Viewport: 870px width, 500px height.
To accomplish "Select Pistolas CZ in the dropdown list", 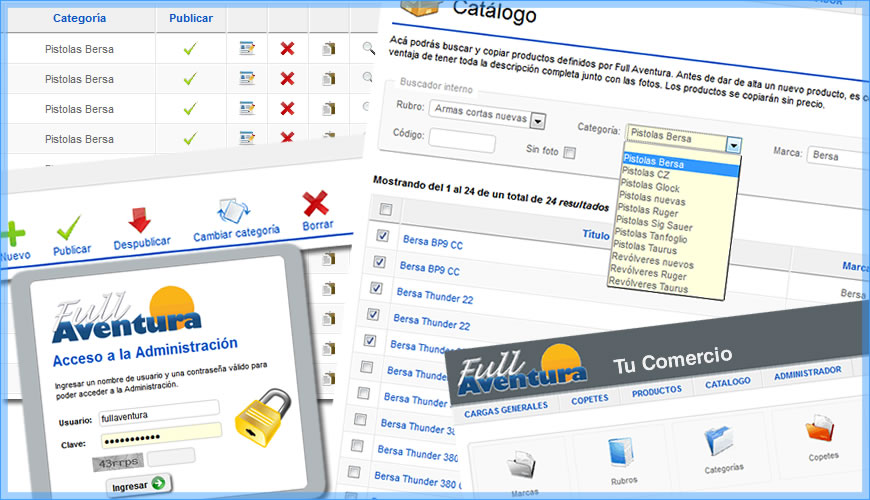I will tap(645, 173).
